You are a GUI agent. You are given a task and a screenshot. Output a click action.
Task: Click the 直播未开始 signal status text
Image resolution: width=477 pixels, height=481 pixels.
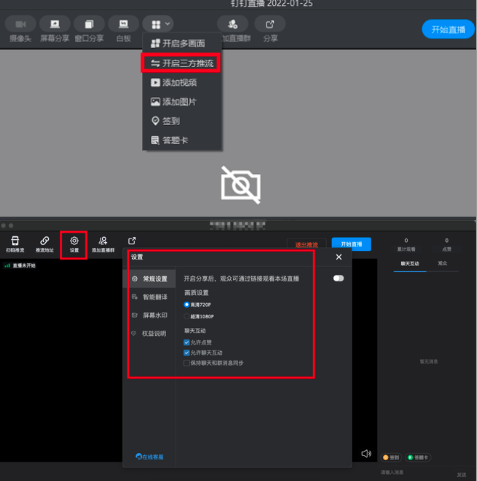(x=24, y=266)
